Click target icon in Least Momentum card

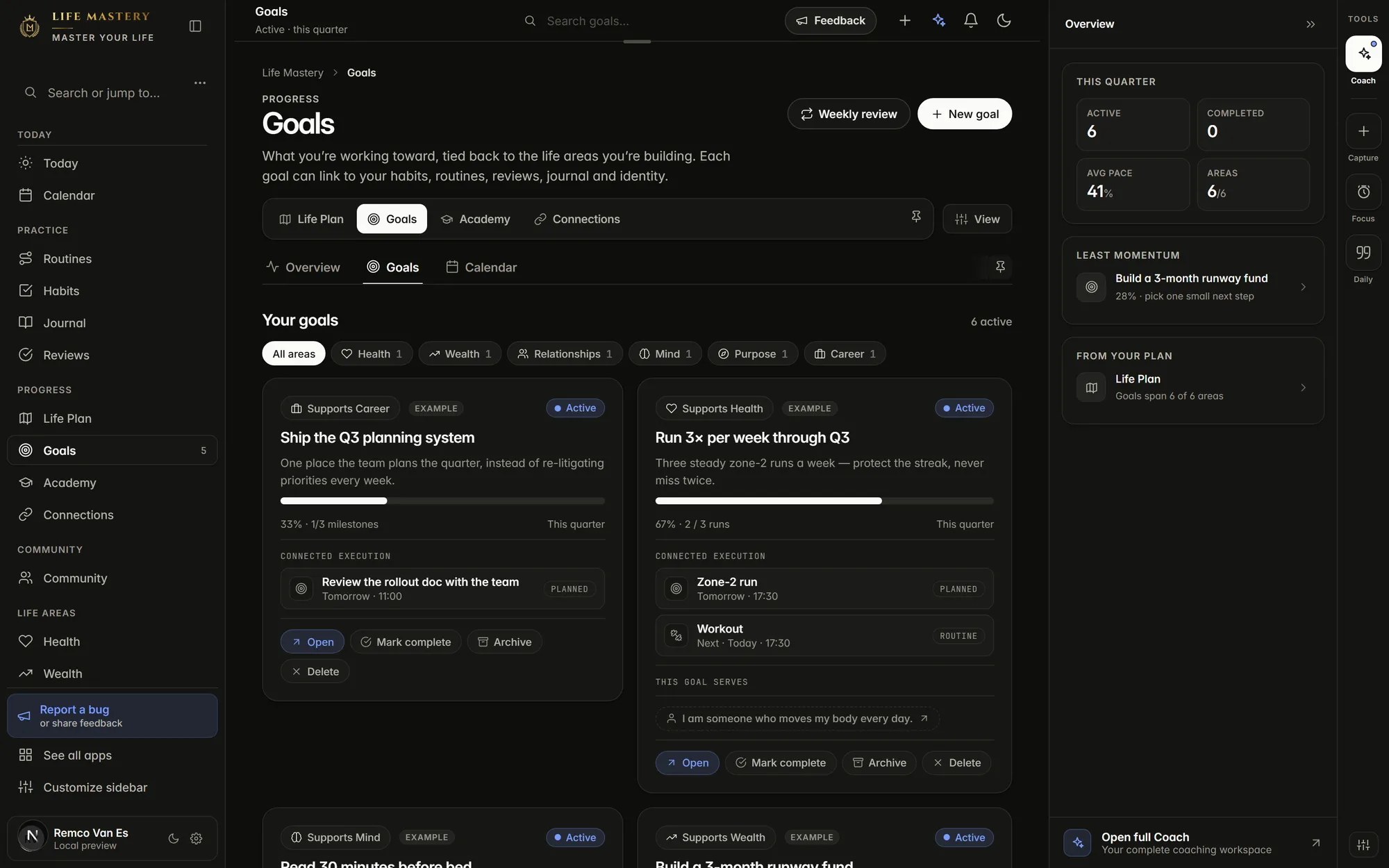coord(1091,287)
